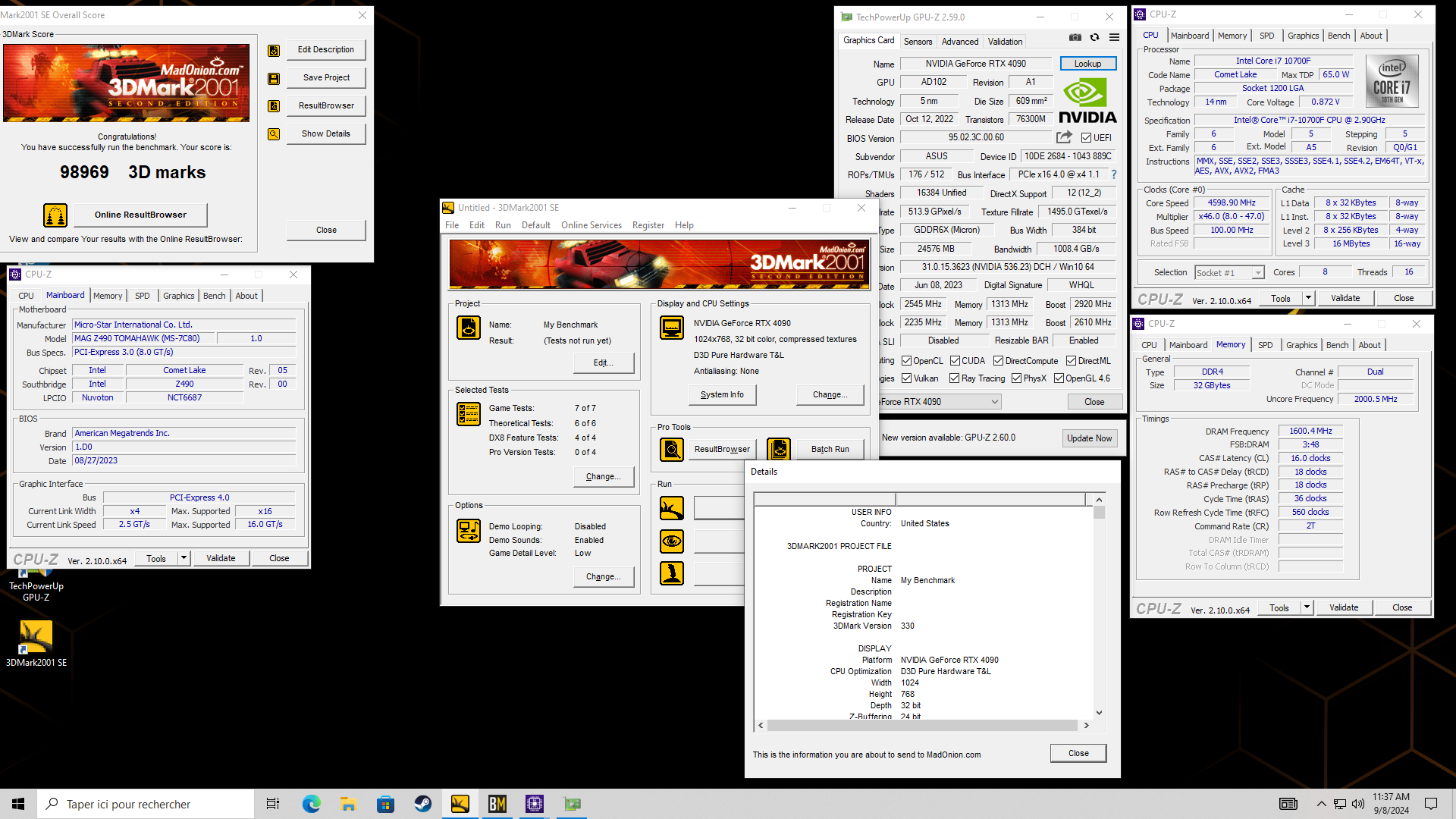Click the Project icon in the 3DMark window
Viewport: 1456px width, 819px height.
469,328
